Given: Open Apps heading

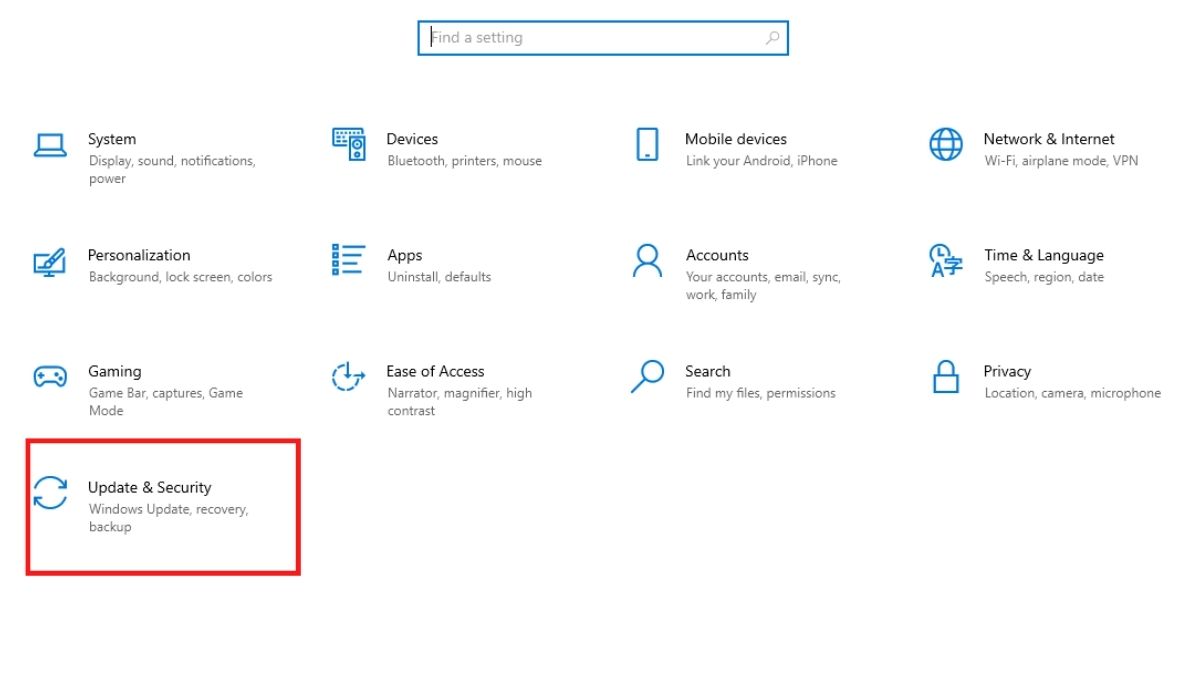Looking at the screenshot, I should click(x=405, y=256).
